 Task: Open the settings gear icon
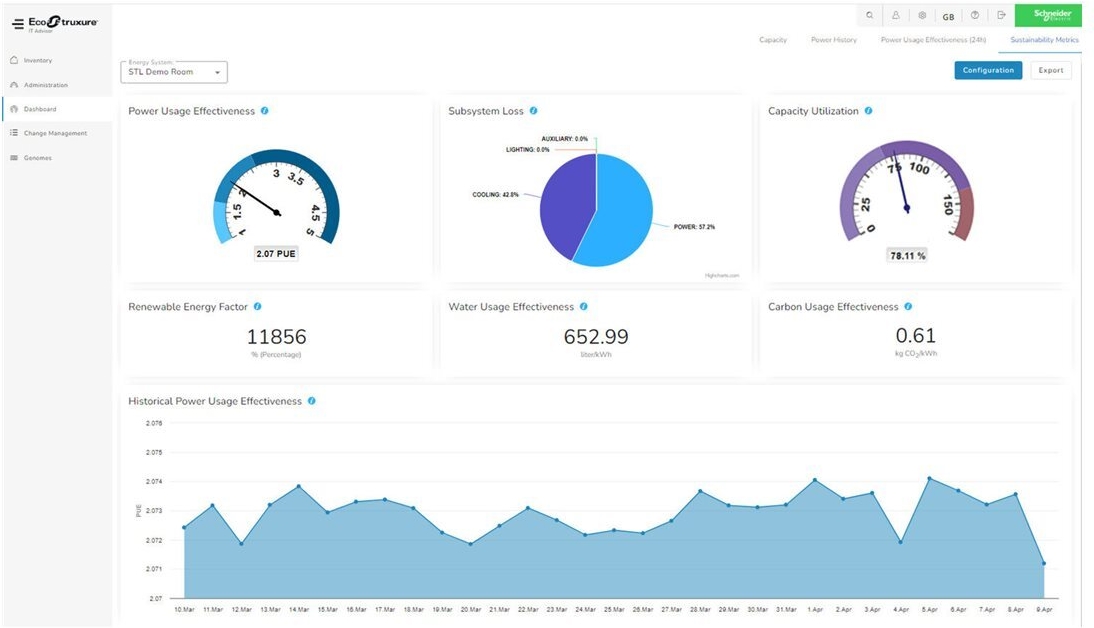[922, 16]
